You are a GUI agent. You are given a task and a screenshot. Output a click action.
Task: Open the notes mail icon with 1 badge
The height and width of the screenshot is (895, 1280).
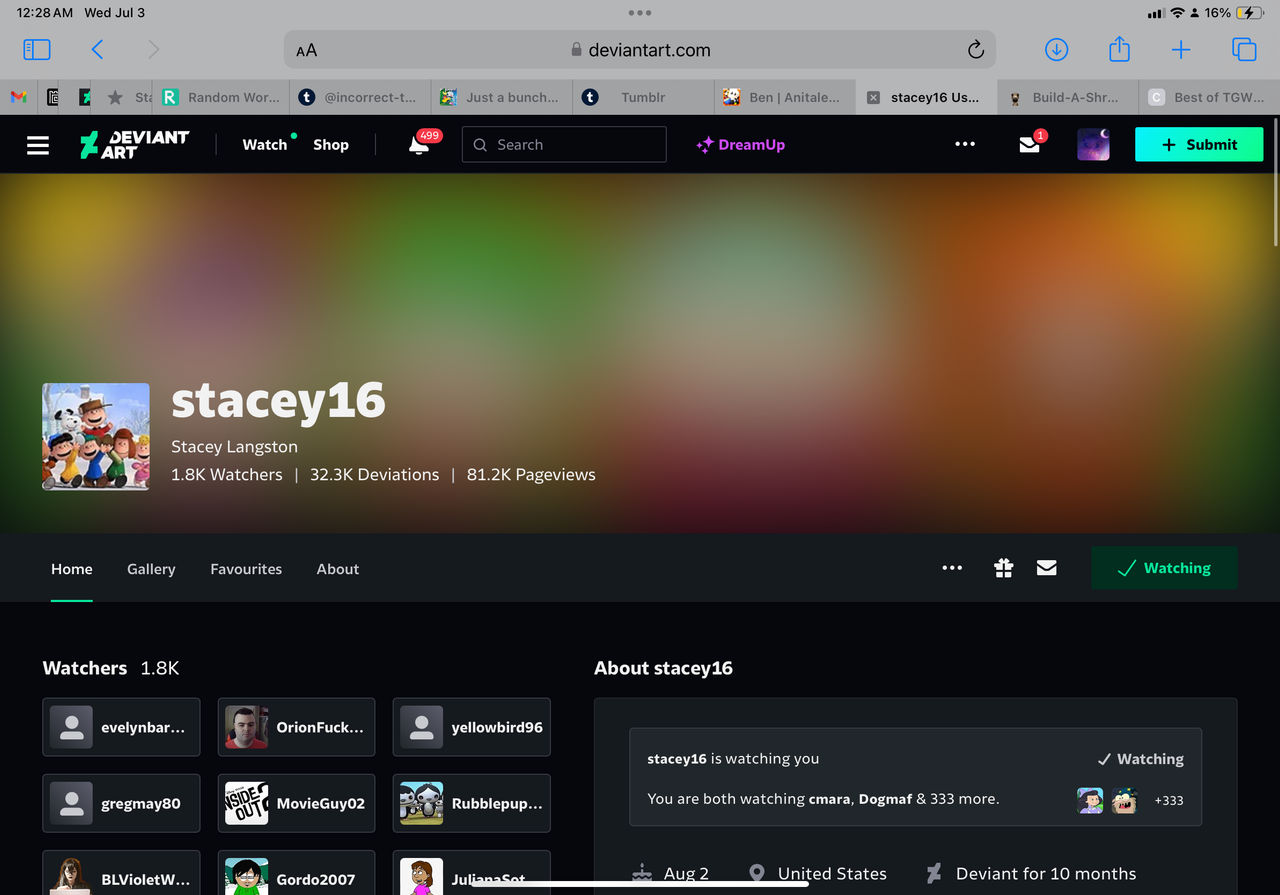(1031, 143)
